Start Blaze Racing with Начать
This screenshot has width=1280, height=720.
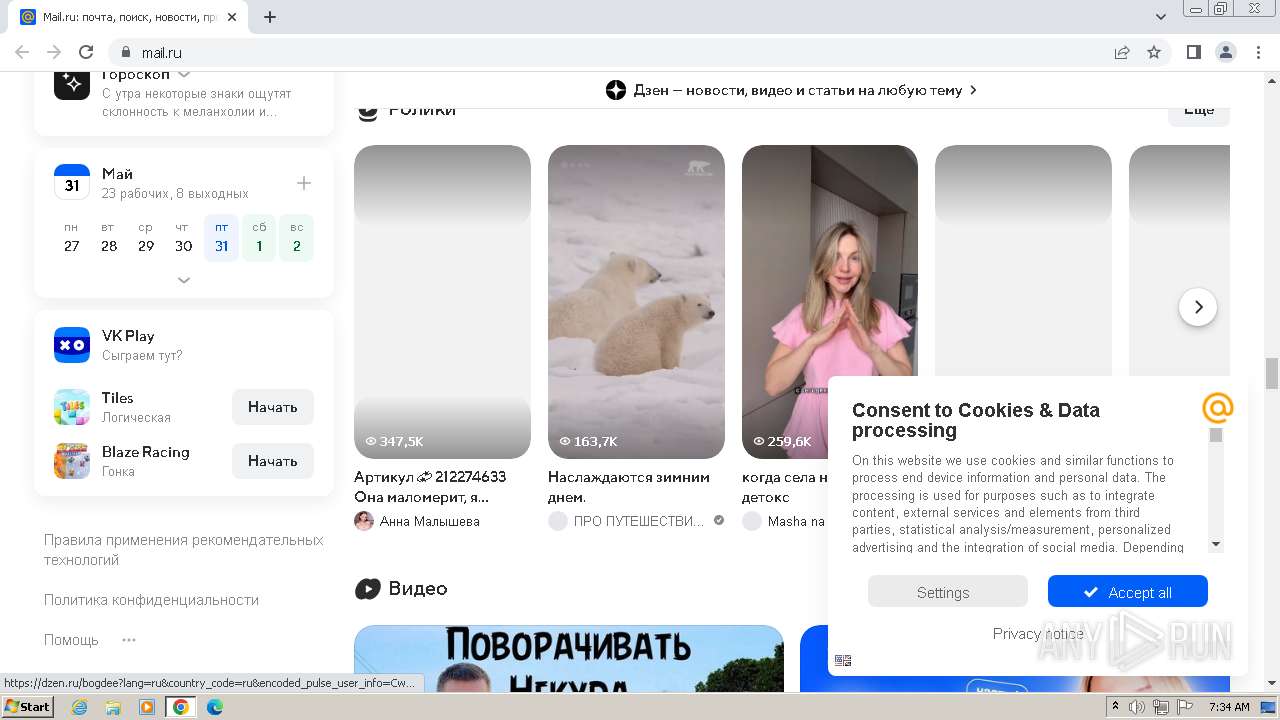click(273, 461)
